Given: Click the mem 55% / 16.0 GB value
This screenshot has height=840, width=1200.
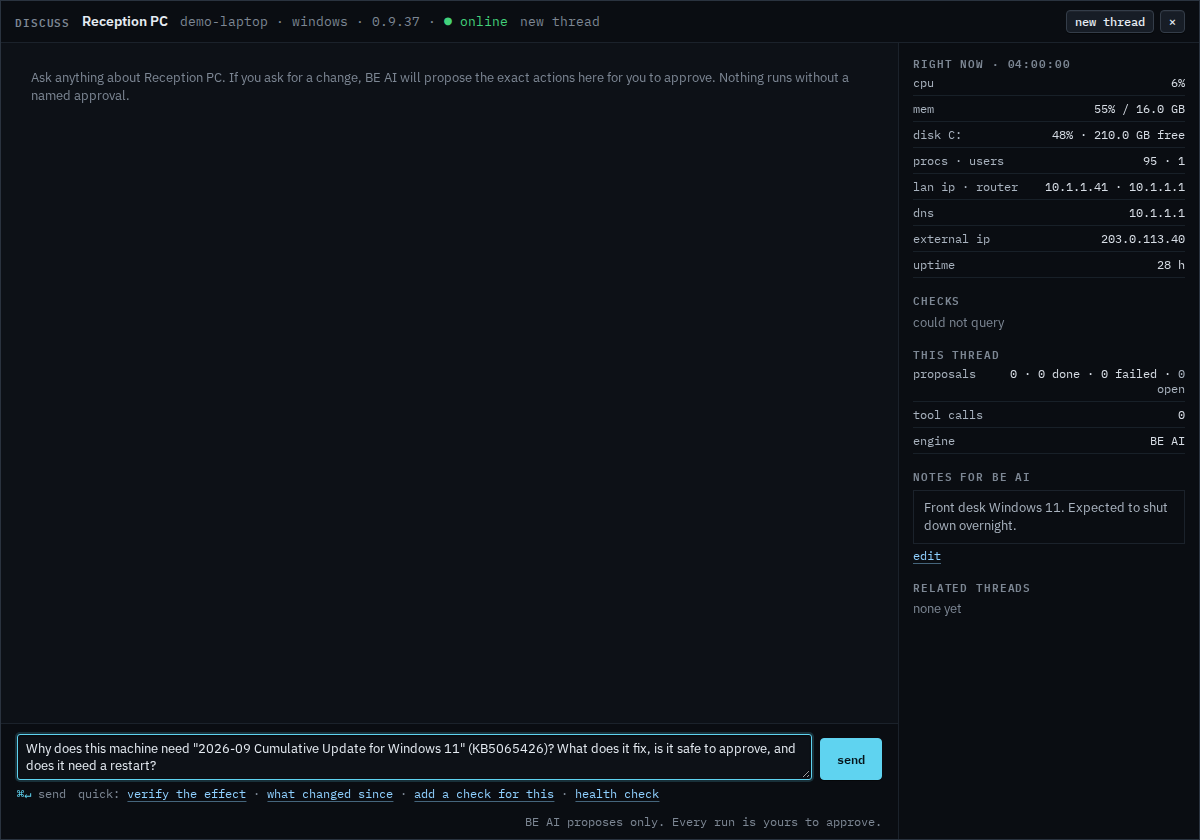Looking at the screenshot, I should [1139, 109].
